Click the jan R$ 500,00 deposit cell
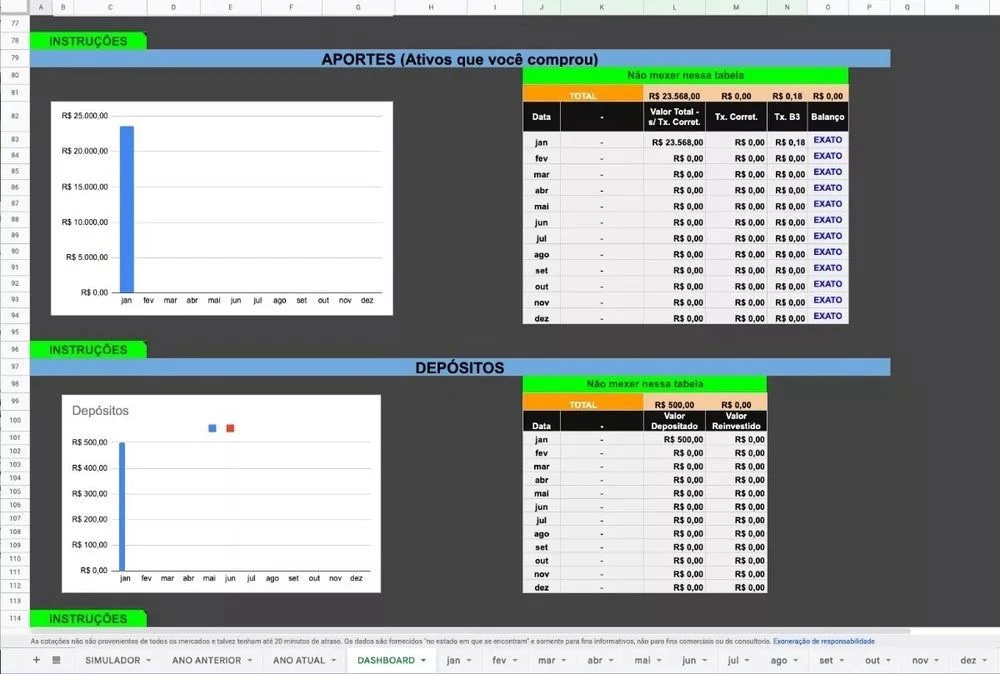The width and height of the screenshot is (1000, 674). [x=674, y=439]
